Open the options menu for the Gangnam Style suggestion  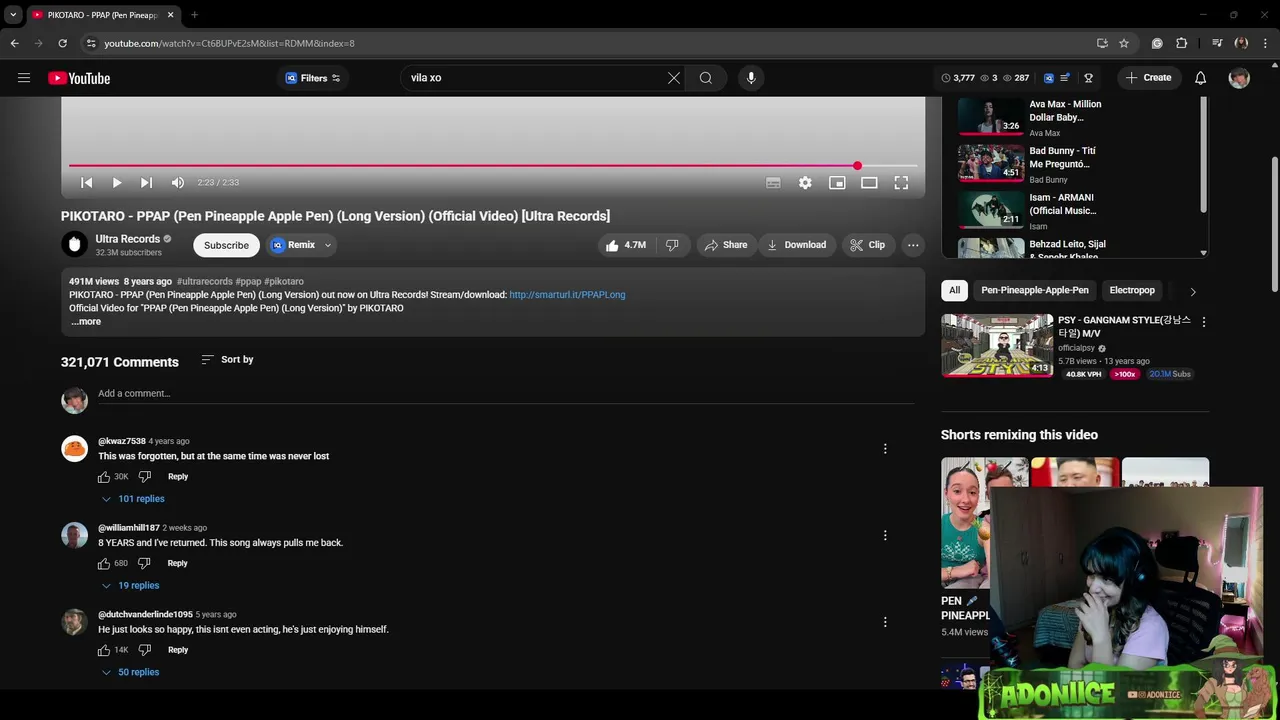pos(1203,322)
